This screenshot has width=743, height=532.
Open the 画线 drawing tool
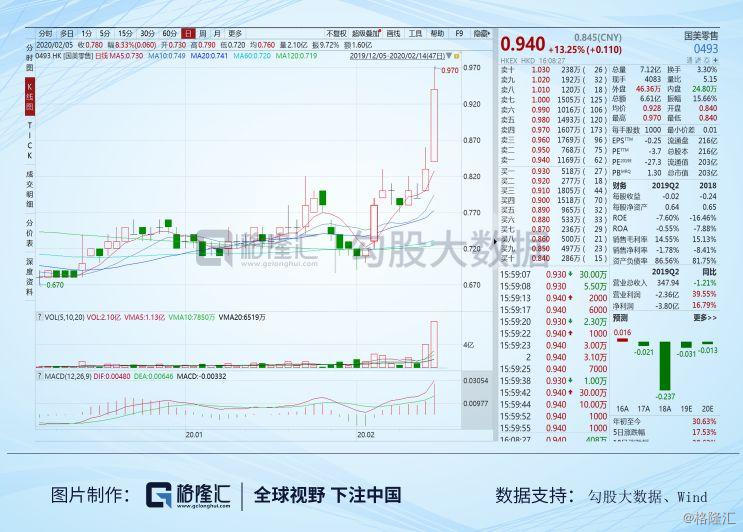[392, 33]
